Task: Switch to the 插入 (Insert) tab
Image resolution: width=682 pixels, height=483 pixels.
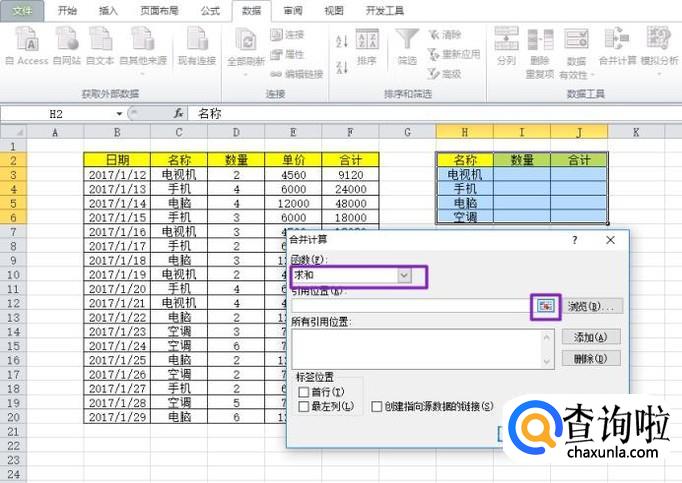Action: coord(108,10)
